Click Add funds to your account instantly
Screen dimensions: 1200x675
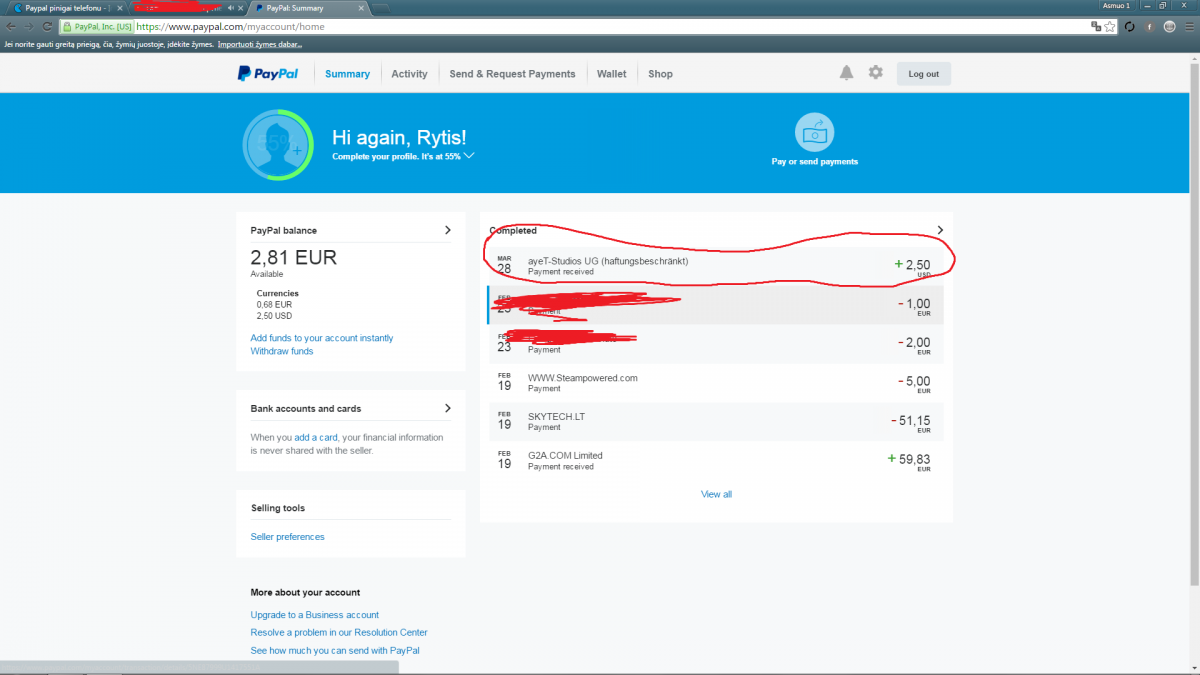pos(322,338)
